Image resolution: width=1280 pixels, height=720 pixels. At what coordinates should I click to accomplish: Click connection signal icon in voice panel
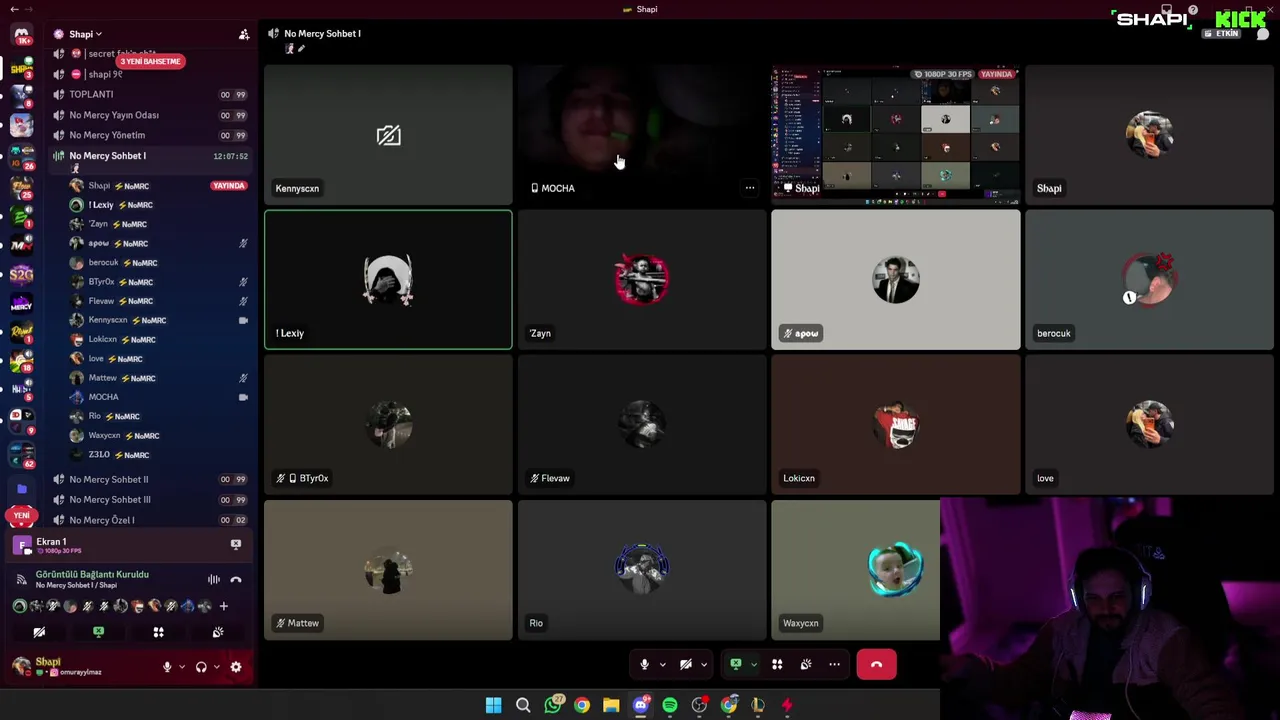click(x=21, y=579)
